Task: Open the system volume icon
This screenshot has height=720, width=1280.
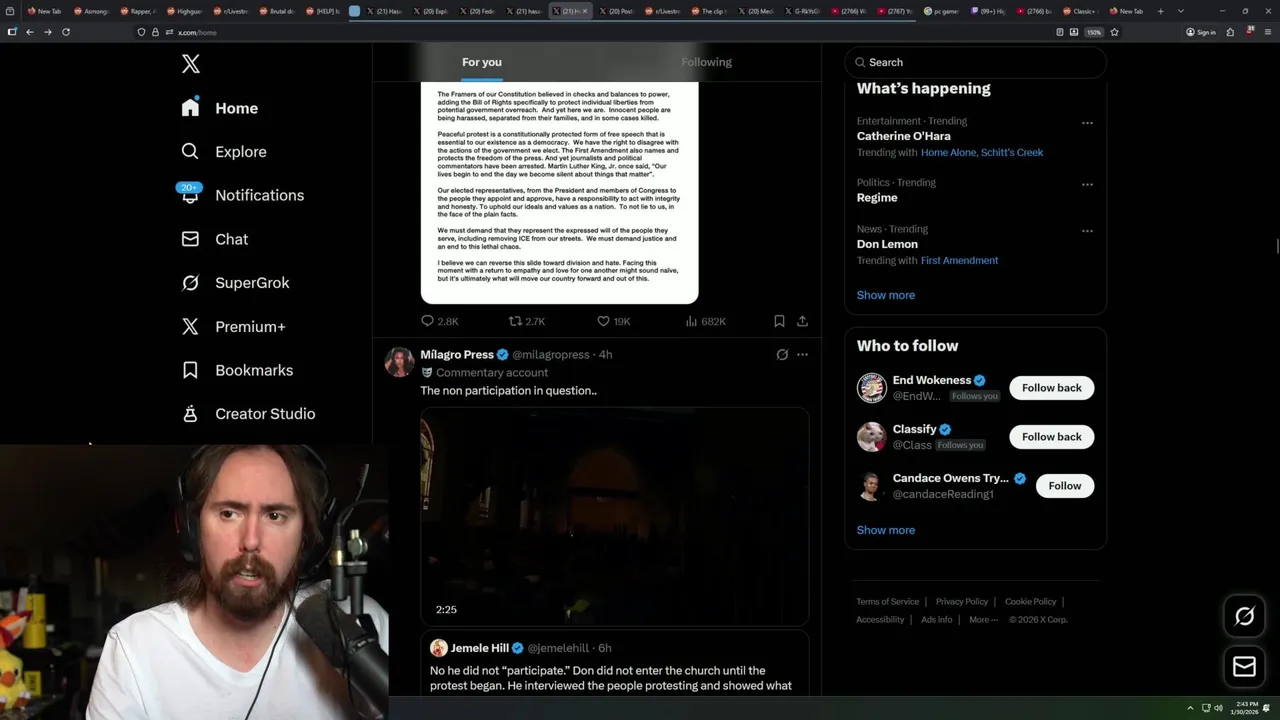Action: [1219, 708]
